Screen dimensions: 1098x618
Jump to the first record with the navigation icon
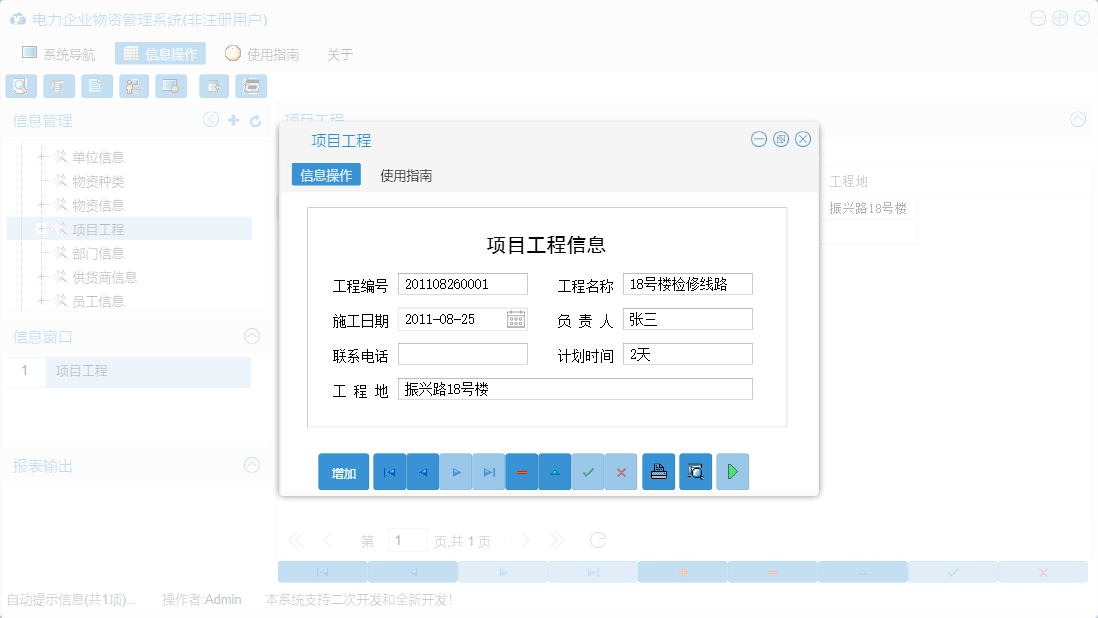[x=389, y=471]
